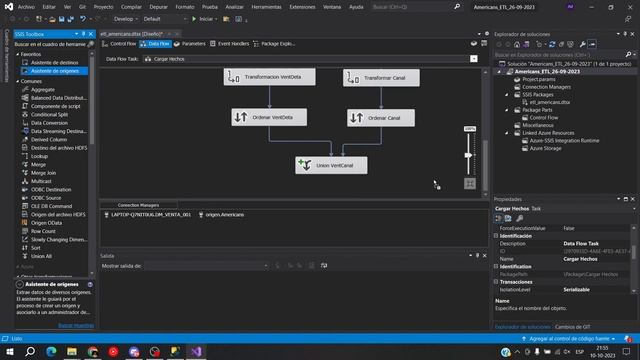Click the Sort icon on Ordenar Canal node
The height and width of the screenshot is (360, 640).
(356, 118)
